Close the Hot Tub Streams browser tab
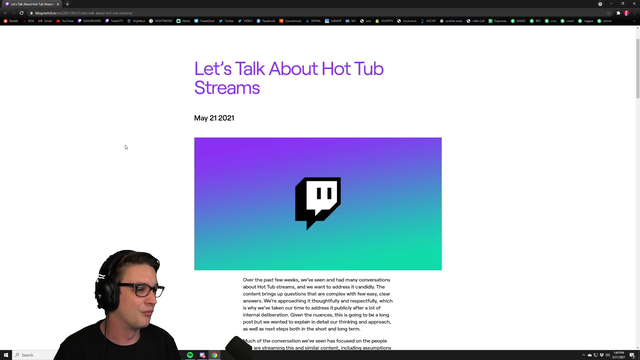640x360 pixels. click(x=58, y=4)
